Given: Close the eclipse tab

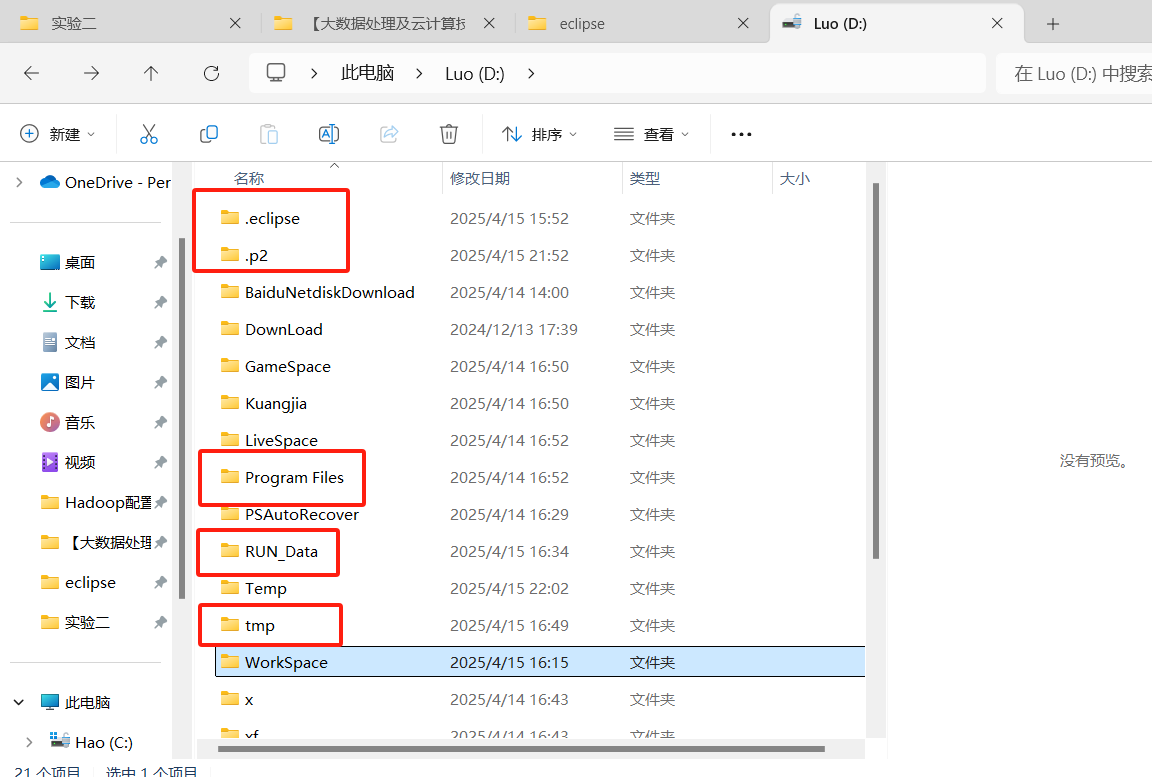Looking at the screenshot, I should (x=744, y=24).
